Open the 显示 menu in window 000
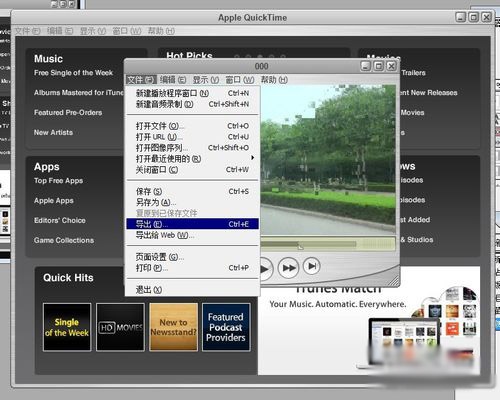This screenshot has width=500, height=400. coord(206,80)
